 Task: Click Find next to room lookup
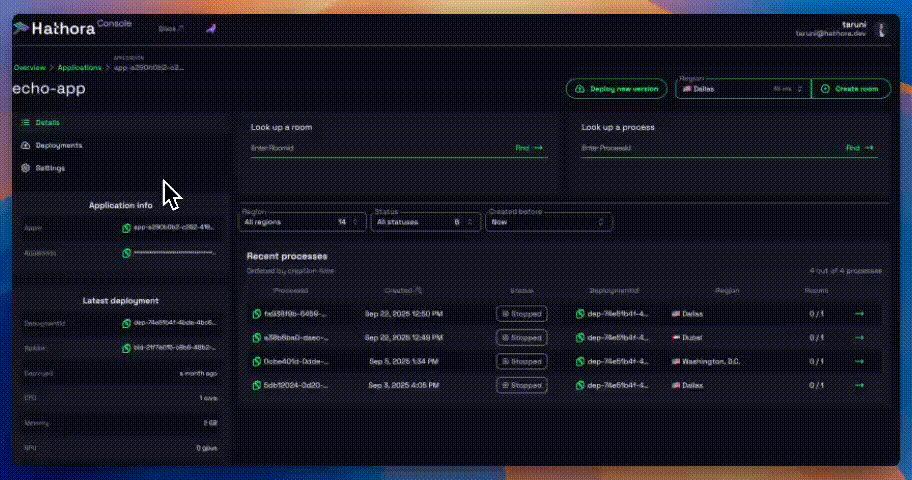(529, 148)
